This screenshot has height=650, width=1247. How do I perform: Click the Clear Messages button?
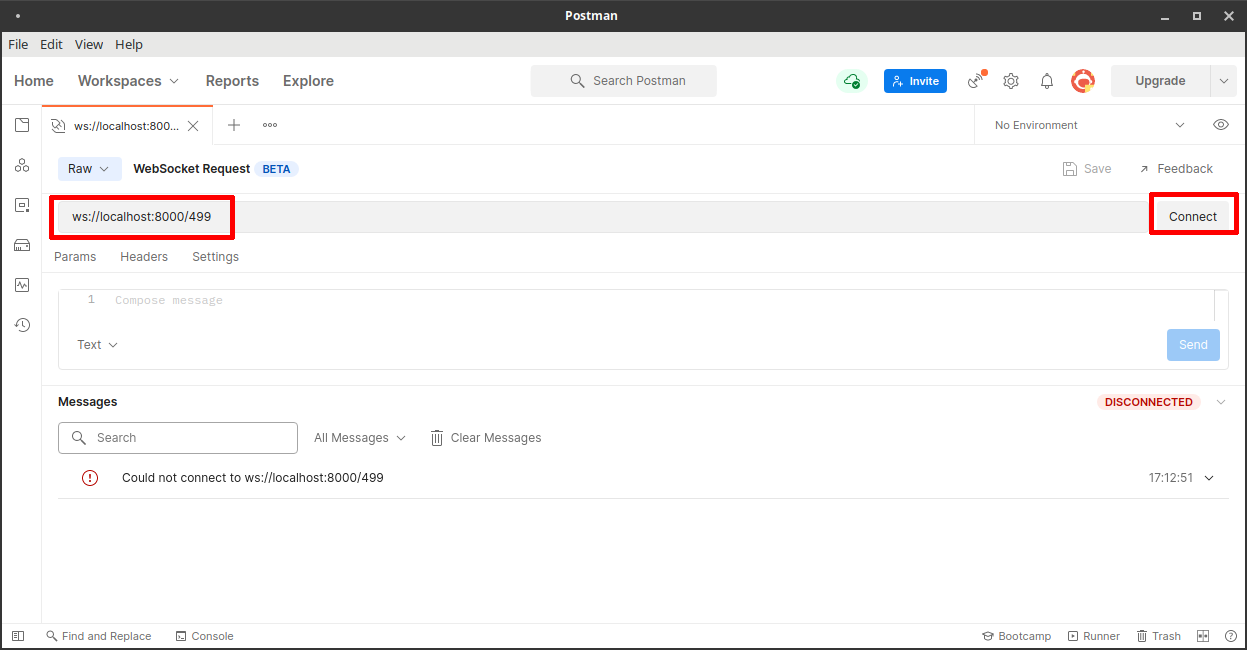pyautogui.click(x=486, y=438)
